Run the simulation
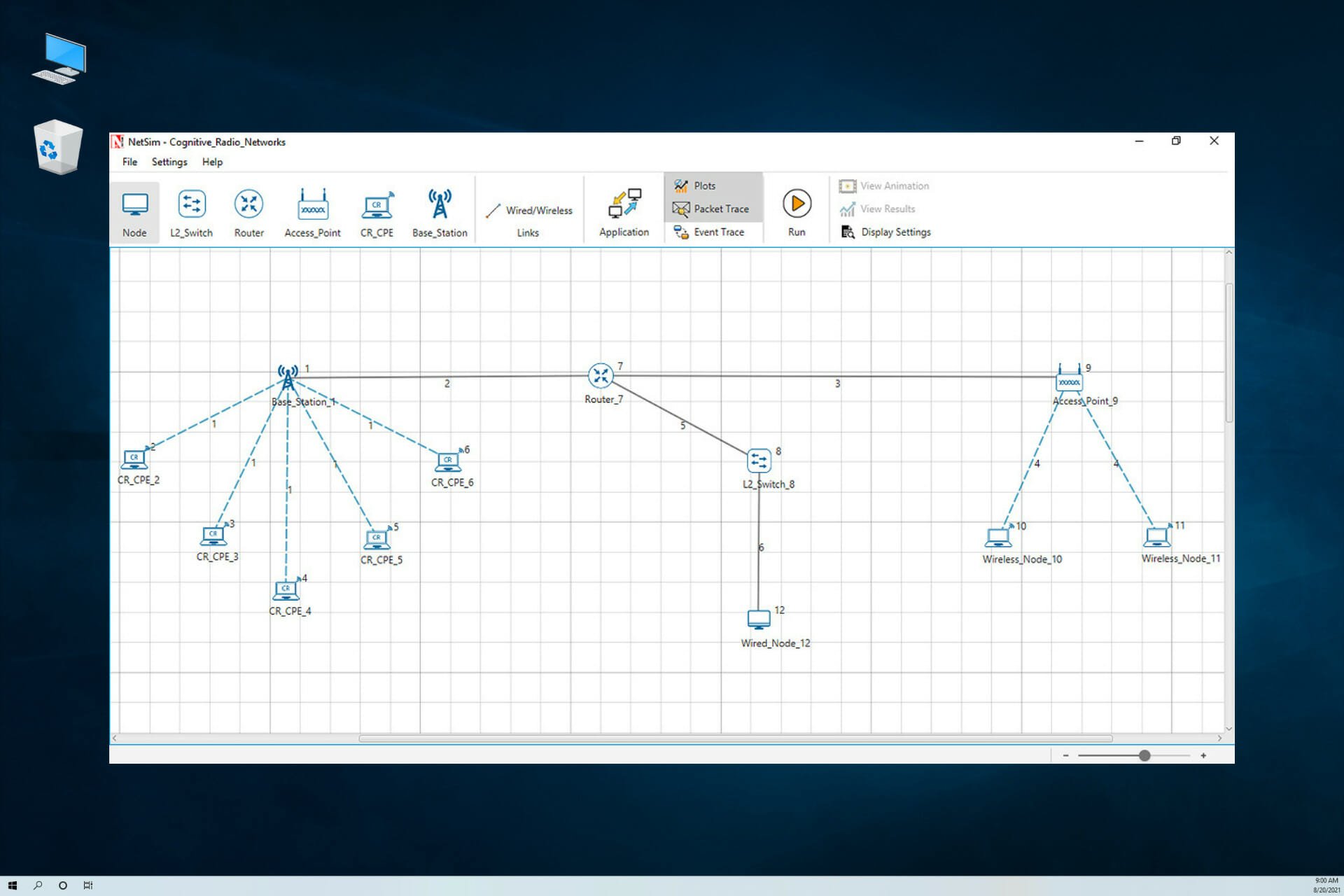The height and width of the screenshot is (896, 1344). (797, 213)
